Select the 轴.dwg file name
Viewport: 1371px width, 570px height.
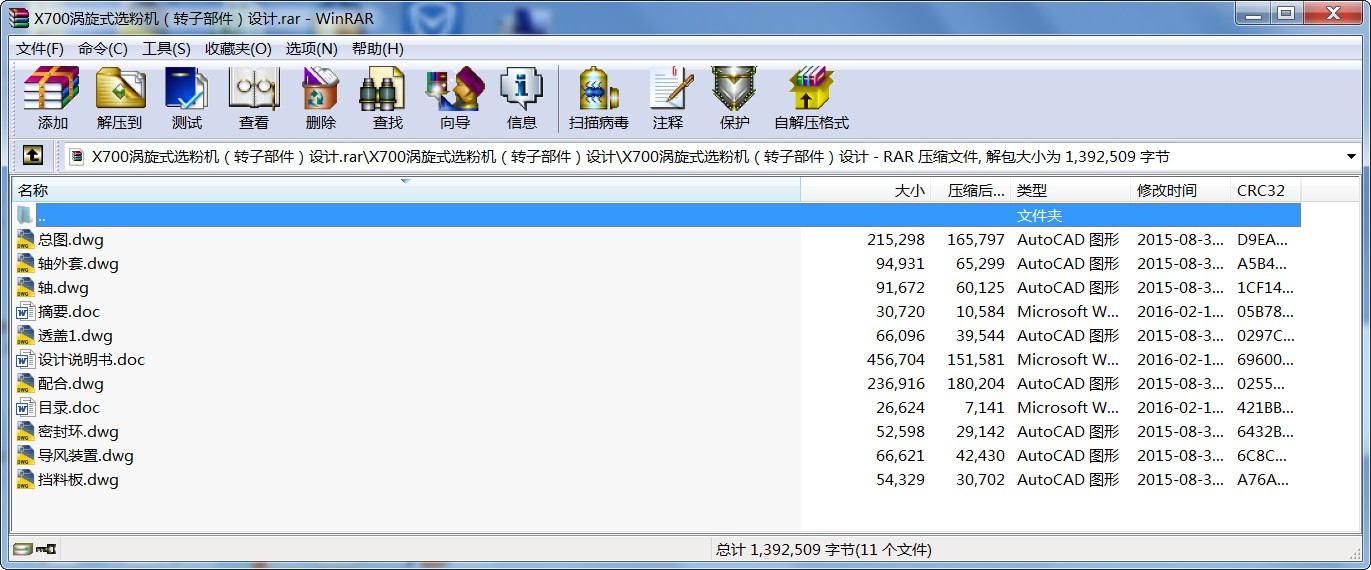63,288
